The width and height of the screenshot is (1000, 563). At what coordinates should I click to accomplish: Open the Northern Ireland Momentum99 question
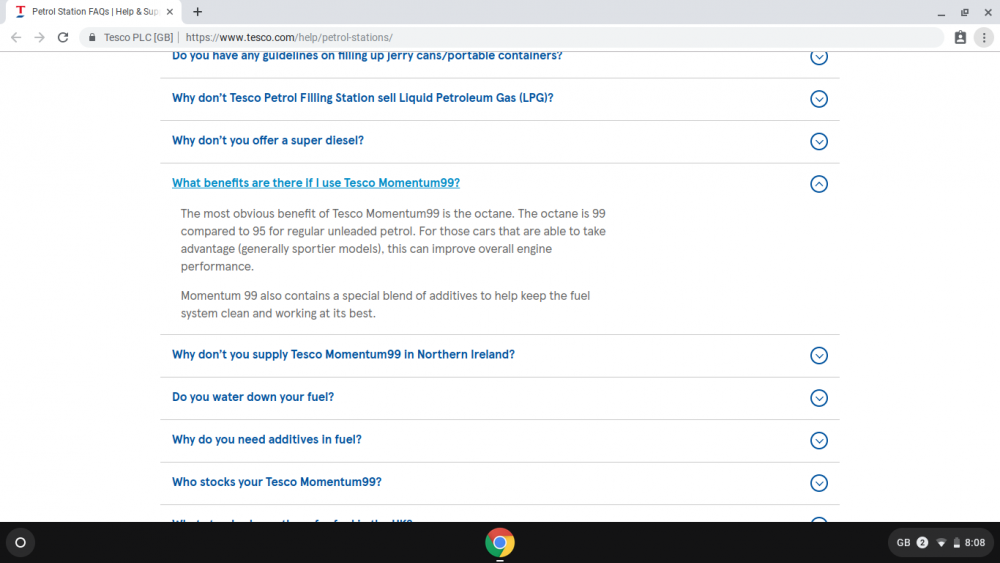point(343,355)
